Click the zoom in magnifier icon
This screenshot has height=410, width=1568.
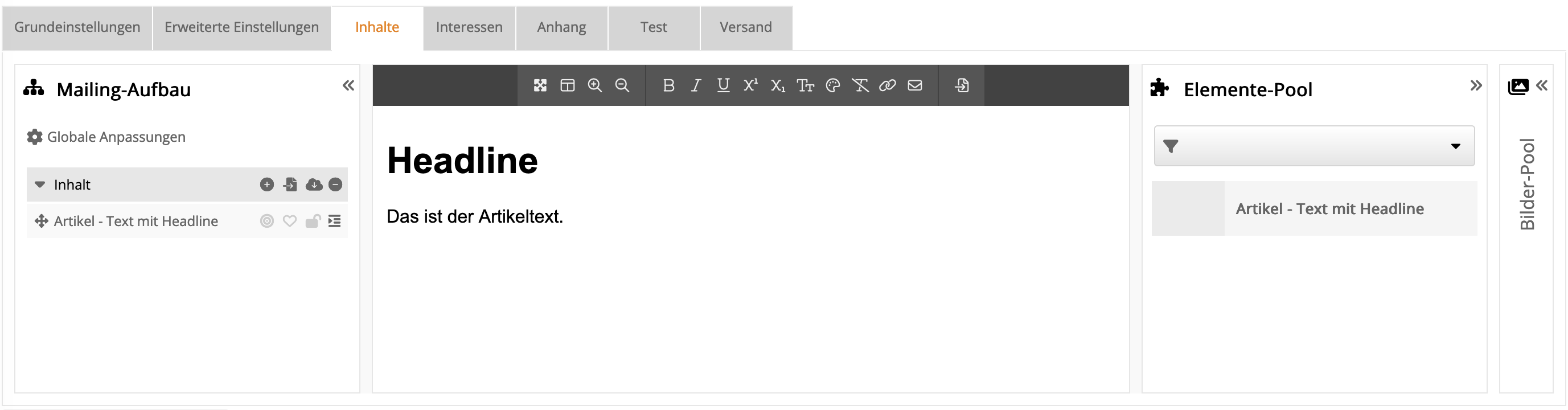(x=594, y=85)
